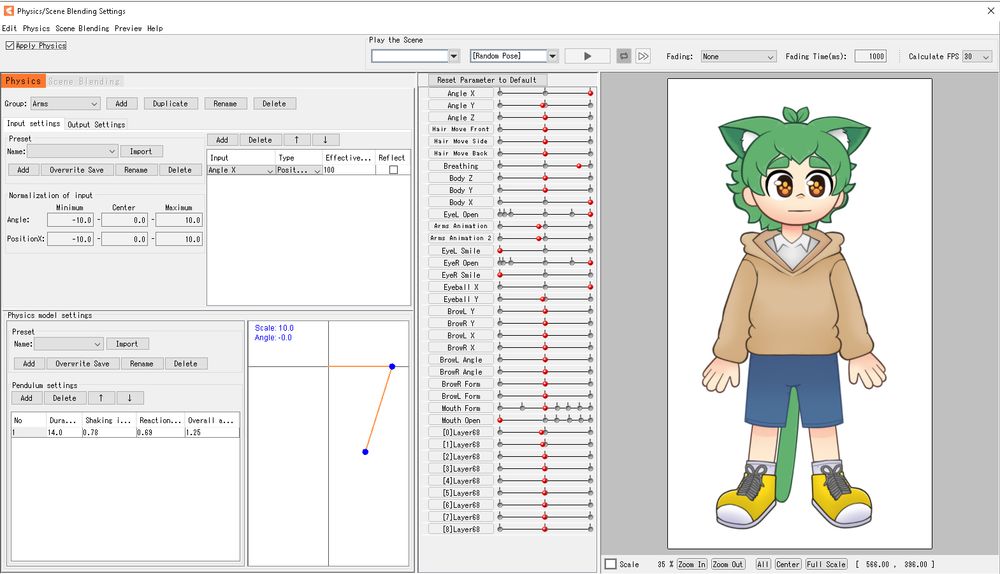Move pendulum row down with arrow button

(x=129, y=398)
